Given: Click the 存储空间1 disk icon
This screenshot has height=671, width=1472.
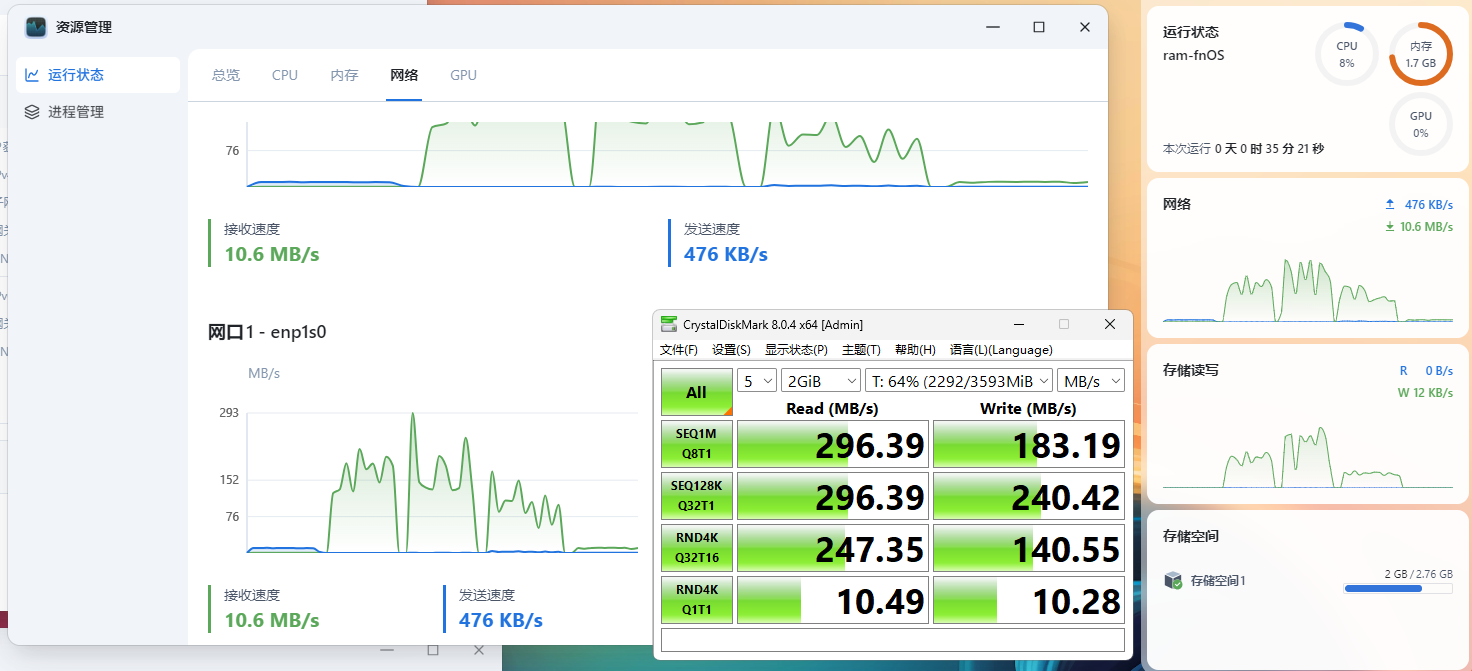Looking at the screenshot, I should tap(1174, 580).
